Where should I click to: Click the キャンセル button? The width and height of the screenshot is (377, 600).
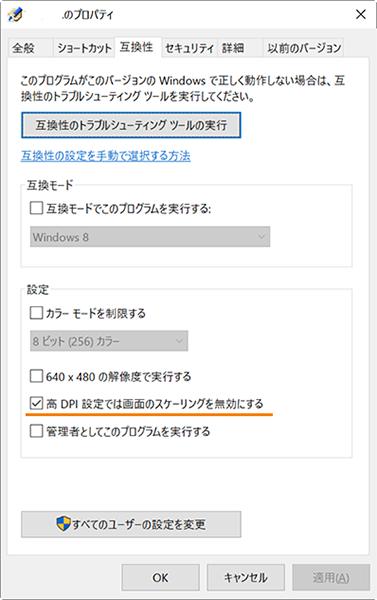click(246, 577)
